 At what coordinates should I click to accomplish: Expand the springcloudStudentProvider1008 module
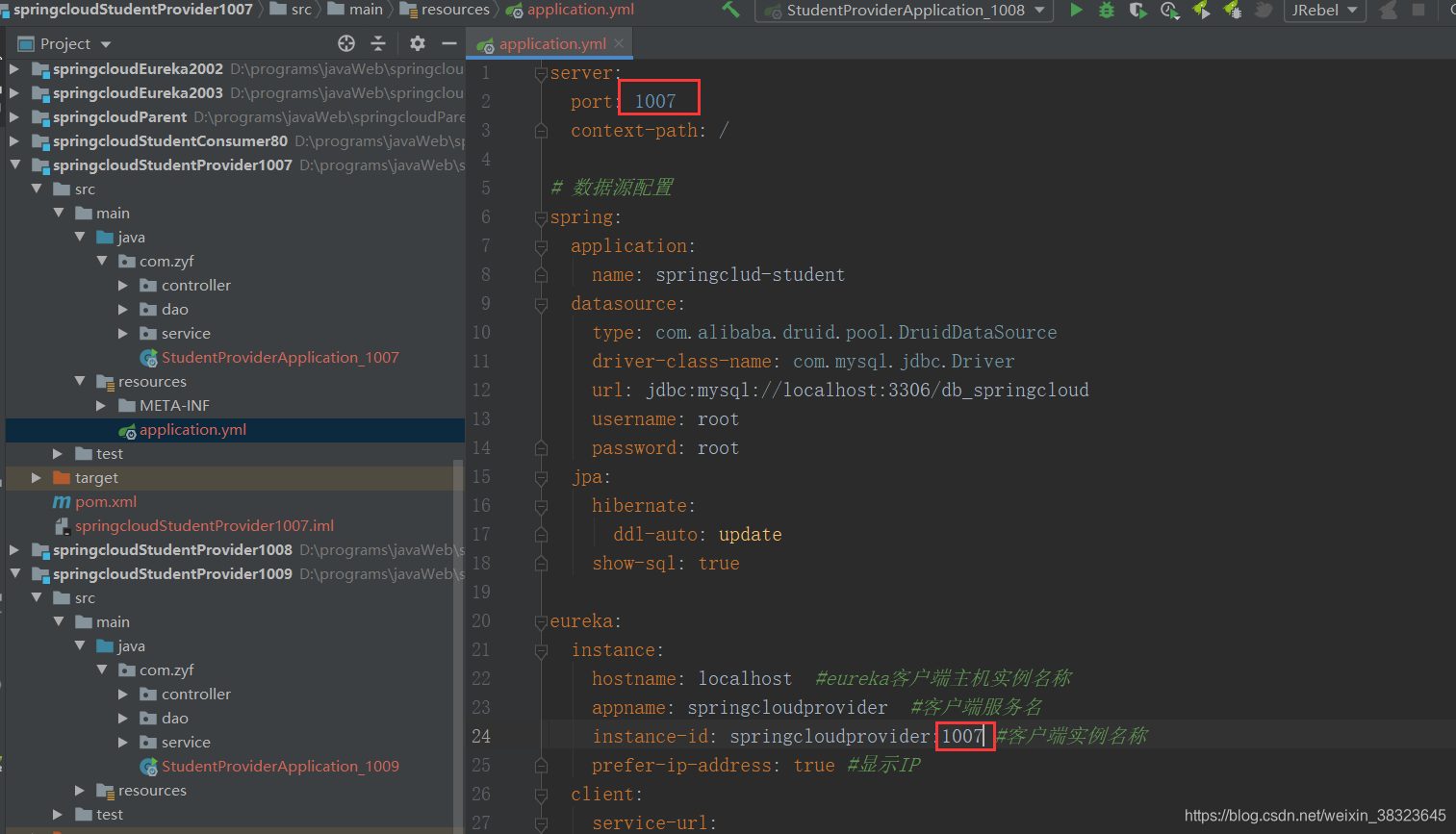(x=14, y=549)
